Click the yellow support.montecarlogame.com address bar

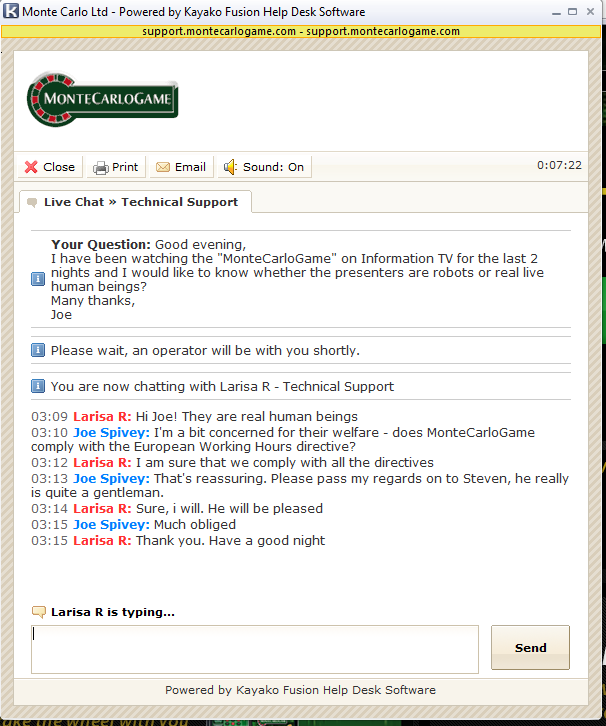[301, 31]
